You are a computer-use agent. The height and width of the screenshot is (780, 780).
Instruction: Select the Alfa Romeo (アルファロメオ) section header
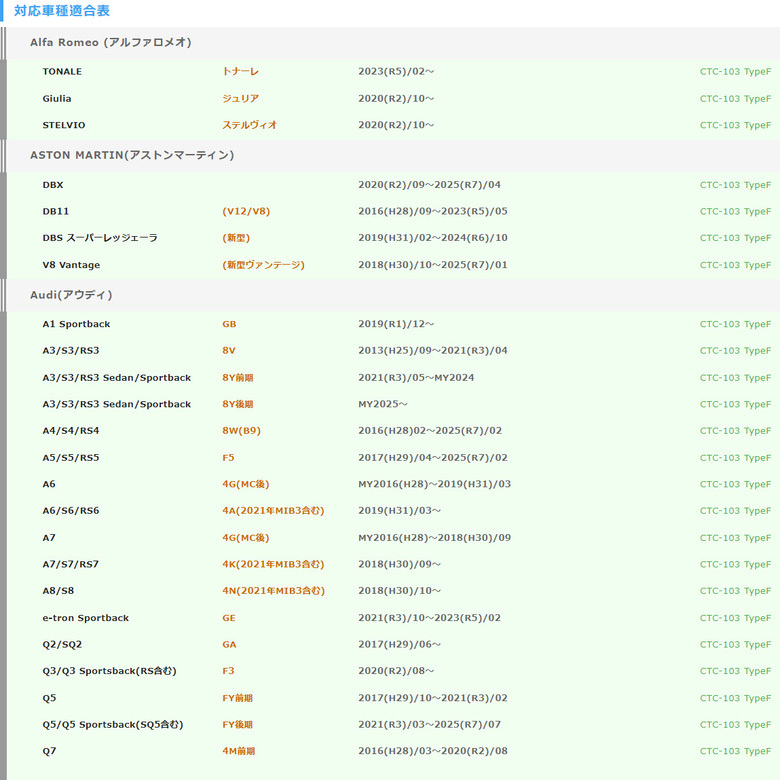tap(110, 42)
